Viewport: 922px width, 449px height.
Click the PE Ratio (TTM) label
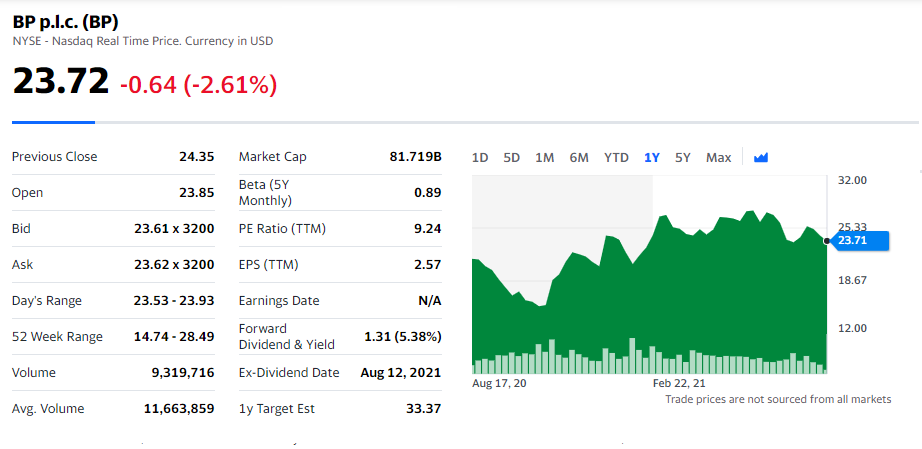pos(282,229)
